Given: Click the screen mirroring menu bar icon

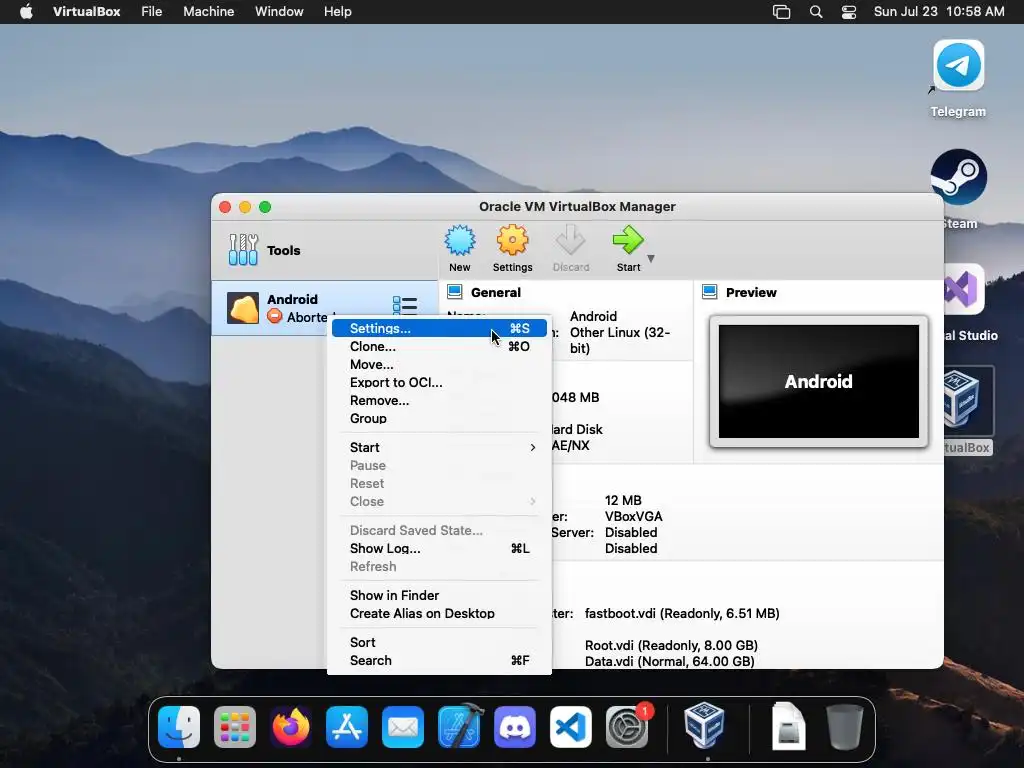Looking at the screenshot, I should 781,12.
